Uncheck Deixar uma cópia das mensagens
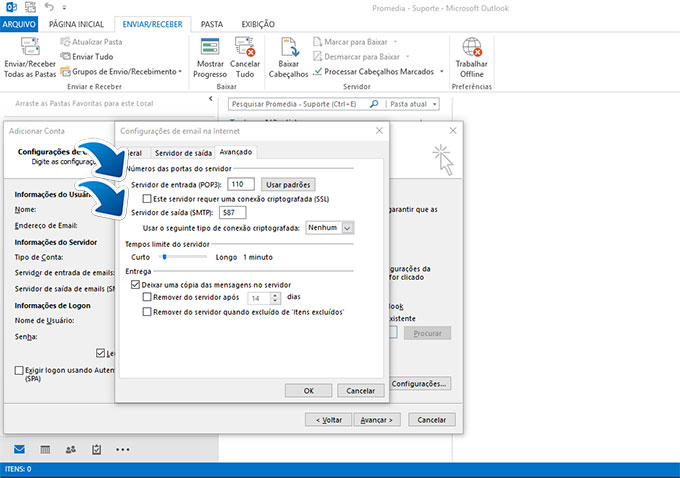 click(x=135, y=285)
